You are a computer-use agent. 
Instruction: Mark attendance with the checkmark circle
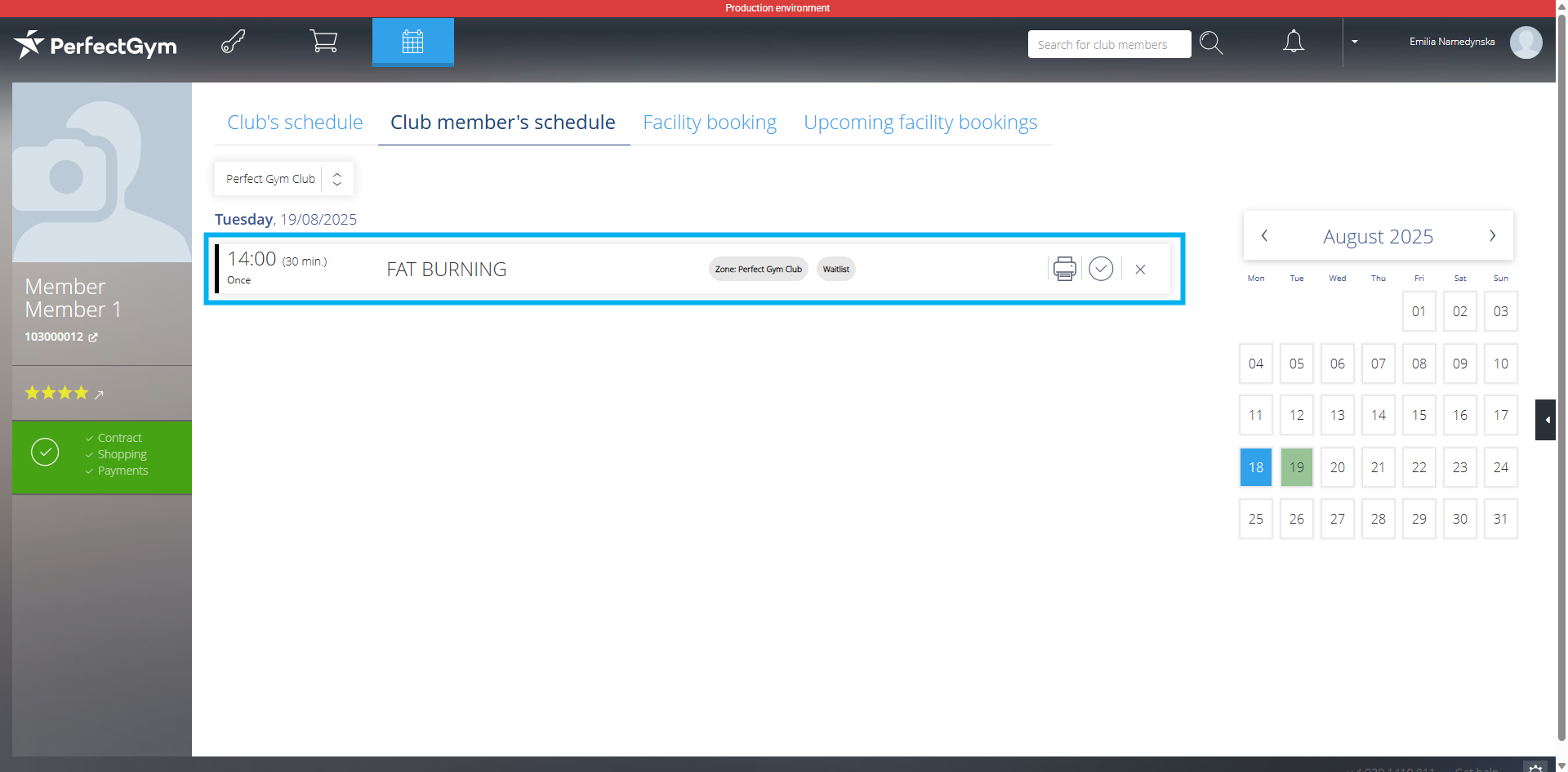[x=1101, y=269]
